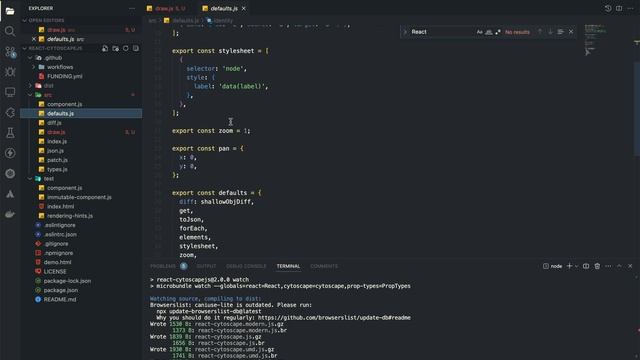Kill the terminal with trash icon
Screen dimensions: 640x360
[597, 266]
